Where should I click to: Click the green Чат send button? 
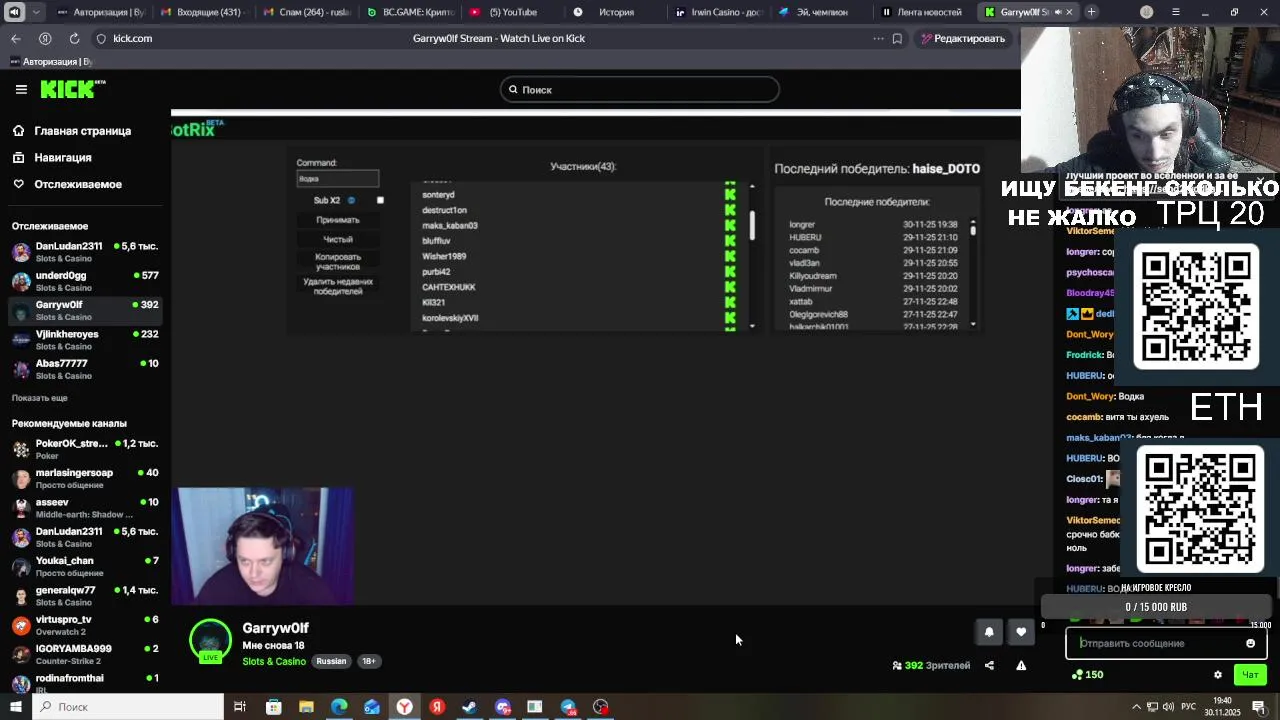tap(1250, 675)
